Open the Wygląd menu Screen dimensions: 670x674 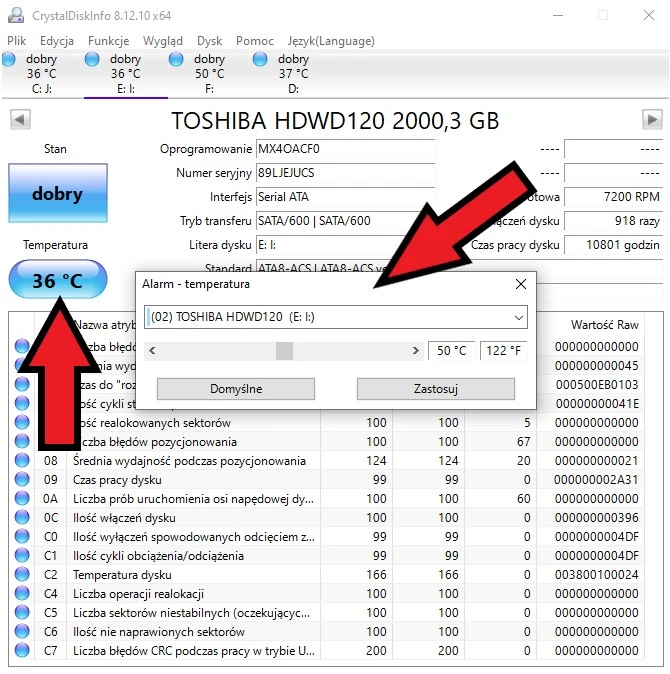pyautogui.click(x=162, y=41)
